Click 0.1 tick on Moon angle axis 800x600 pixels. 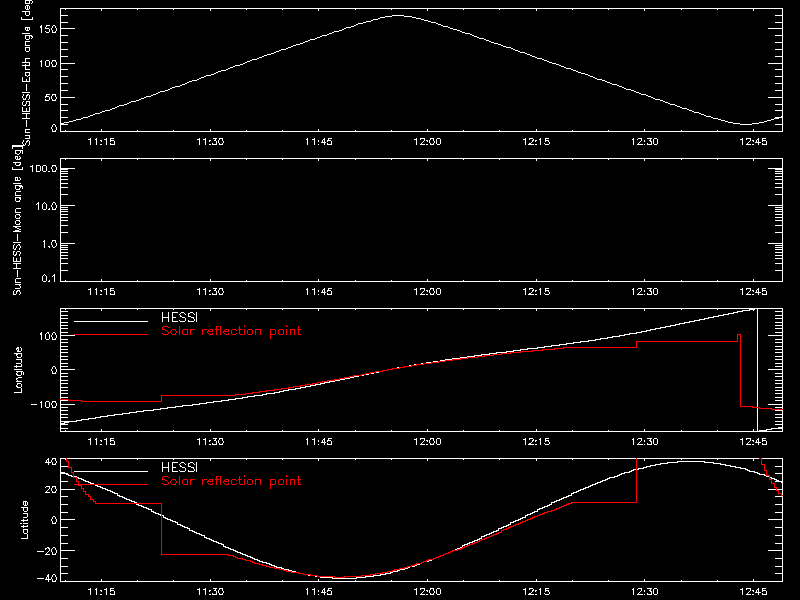tap(49, 278)
